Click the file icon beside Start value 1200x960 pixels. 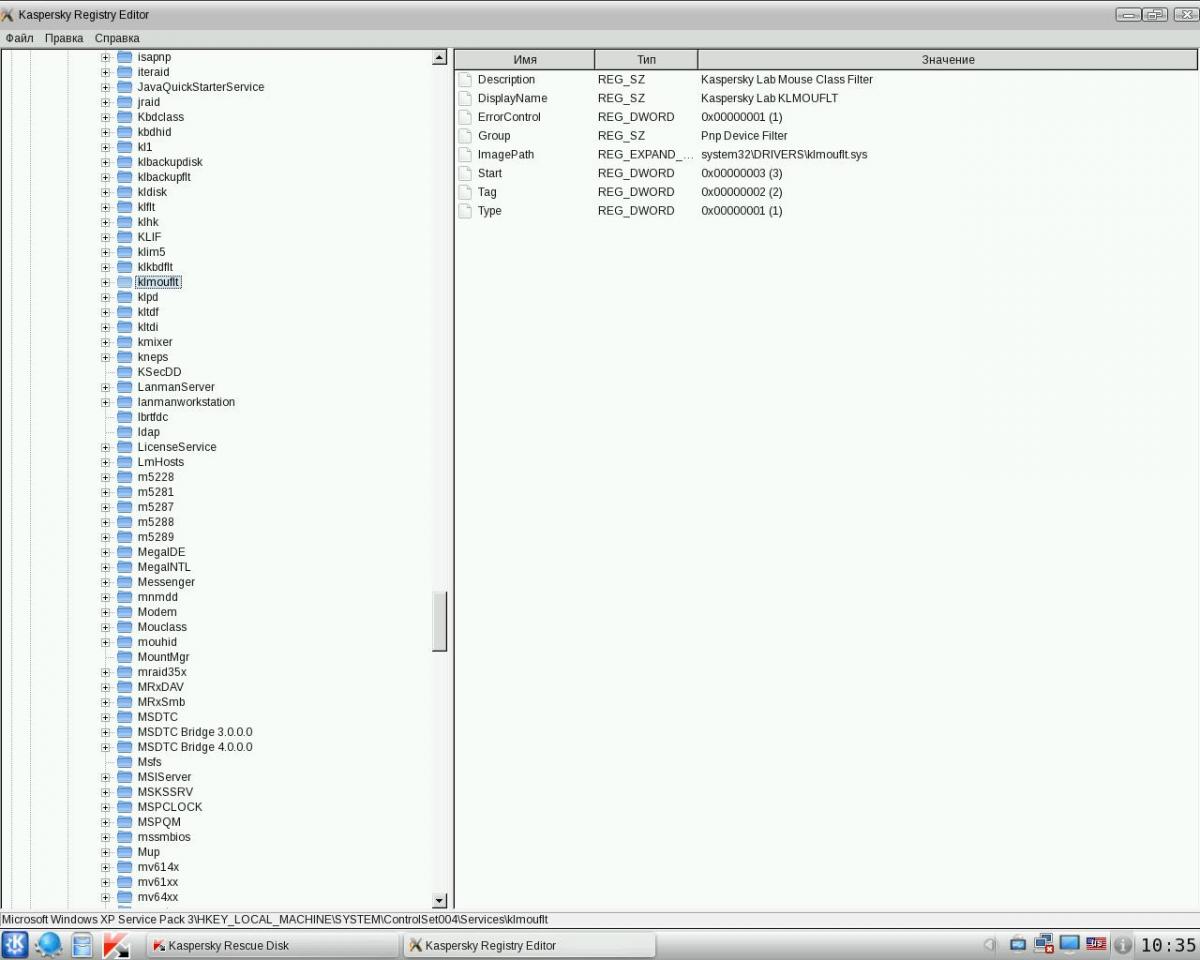tap(465, 173)
